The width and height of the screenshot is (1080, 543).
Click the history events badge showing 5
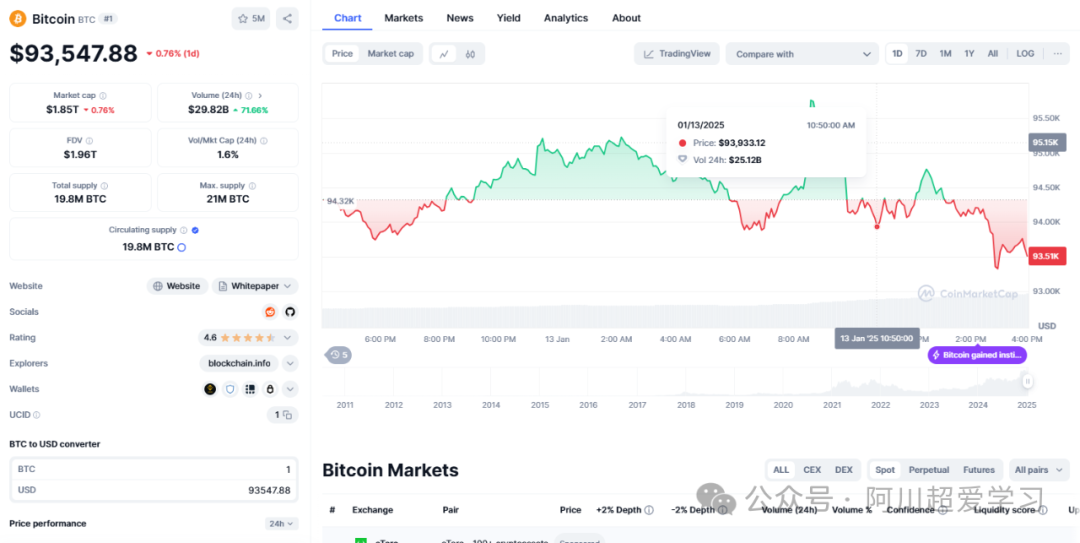339,355
